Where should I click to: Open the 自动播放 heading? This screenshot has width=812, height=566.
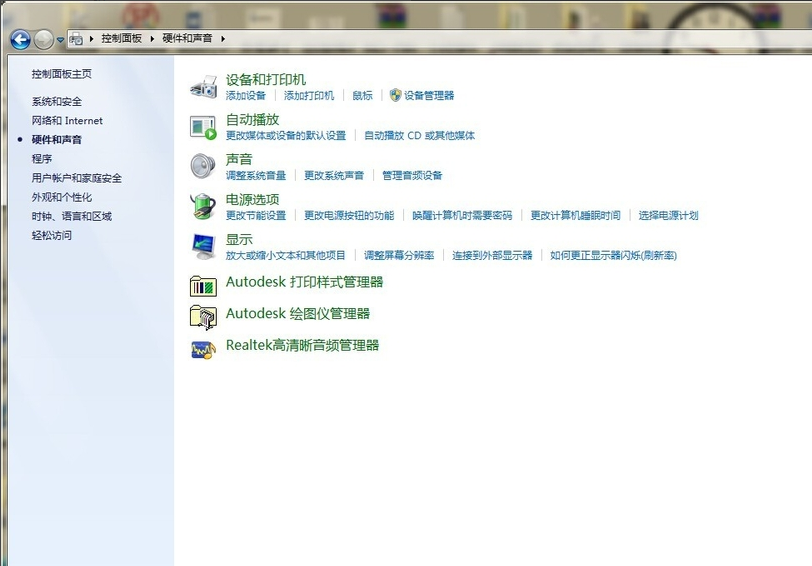(x=252, y=120)
